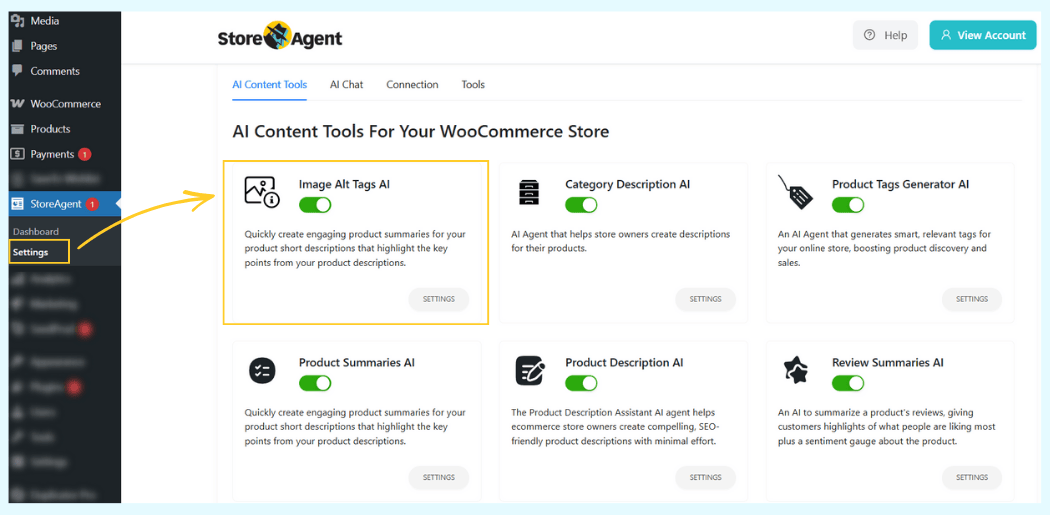Go to Dashboard under StoreAgent sidebar
Screen dimensions: 1050x515
(x=36, y=232)
